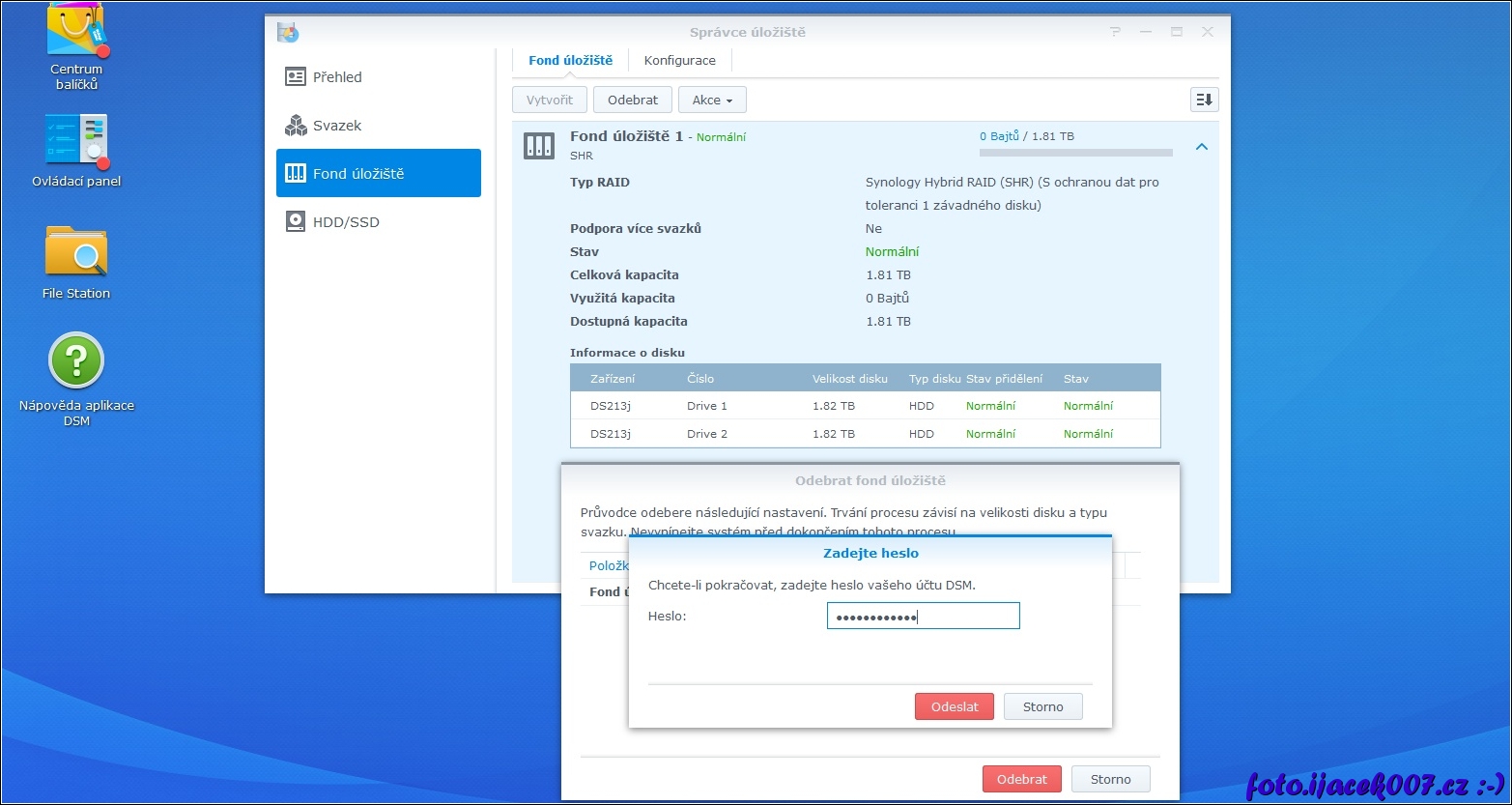Screen dimensions: 1512x805
Task: Click the Správce úložiště title bar app icon
Action: tap(287, 32)
